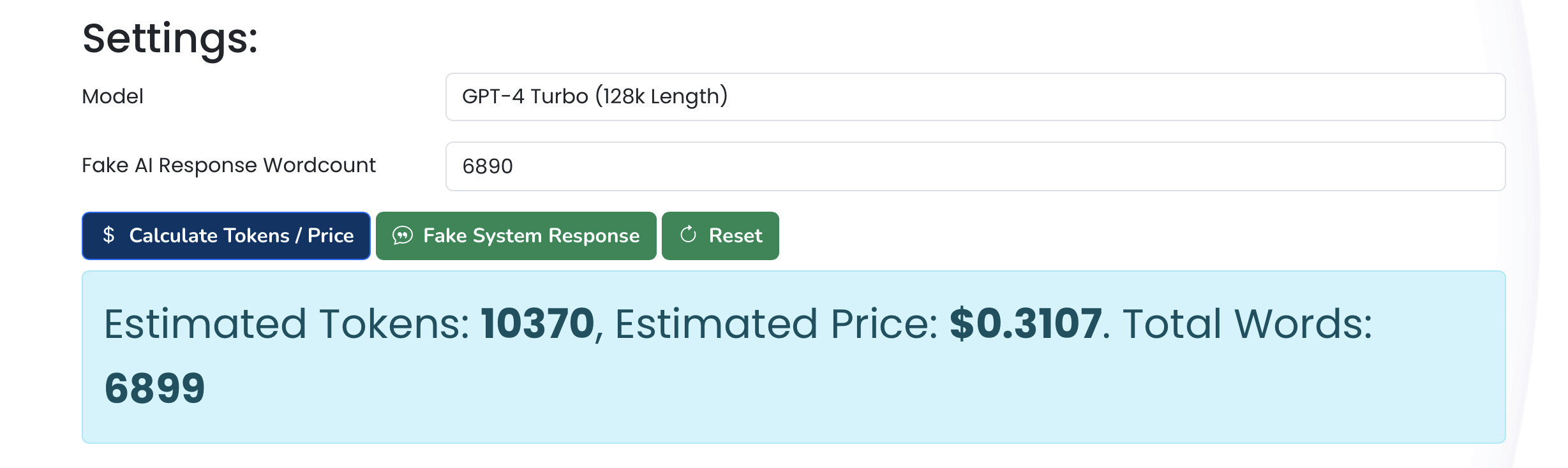Generate a Fake System Response
1568x468 pixels.
point(516,236)
